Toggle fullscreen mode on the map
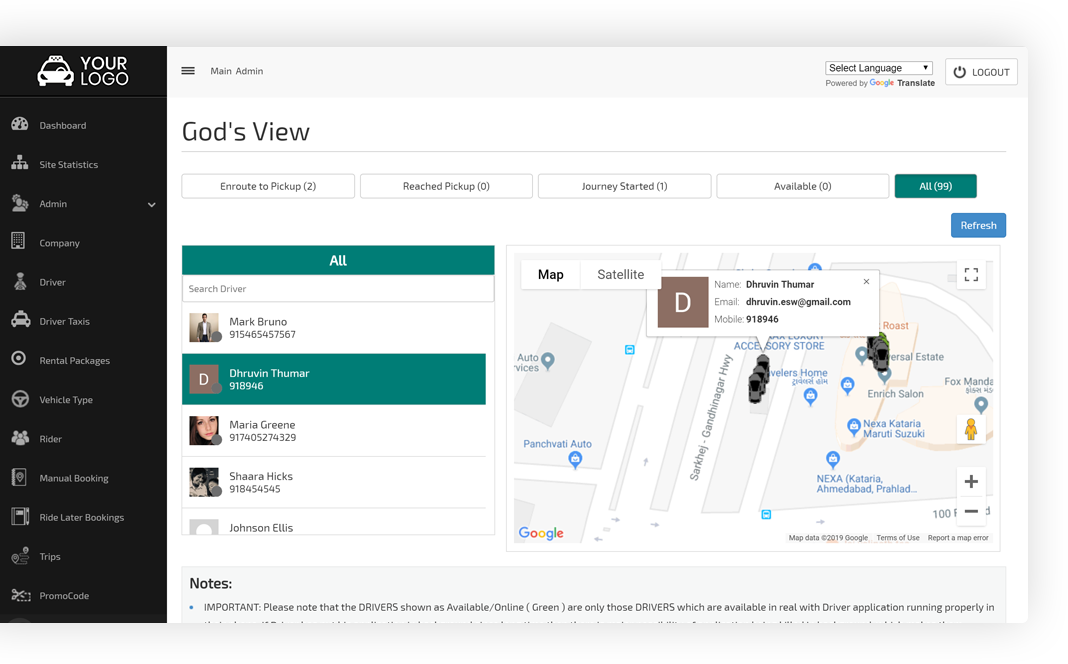This screenshot has width=1068, height=664. (971, 274)
